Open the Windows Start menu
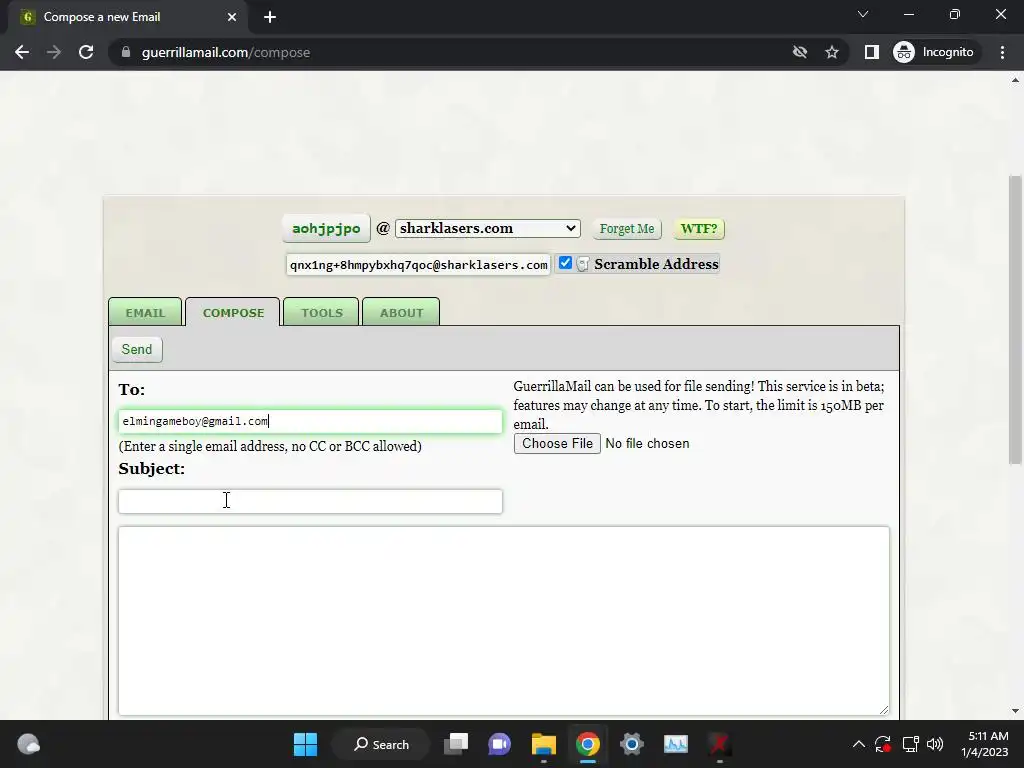This screenshot has width=1024, height=768. pyautogui.click(x=305, y=744)
